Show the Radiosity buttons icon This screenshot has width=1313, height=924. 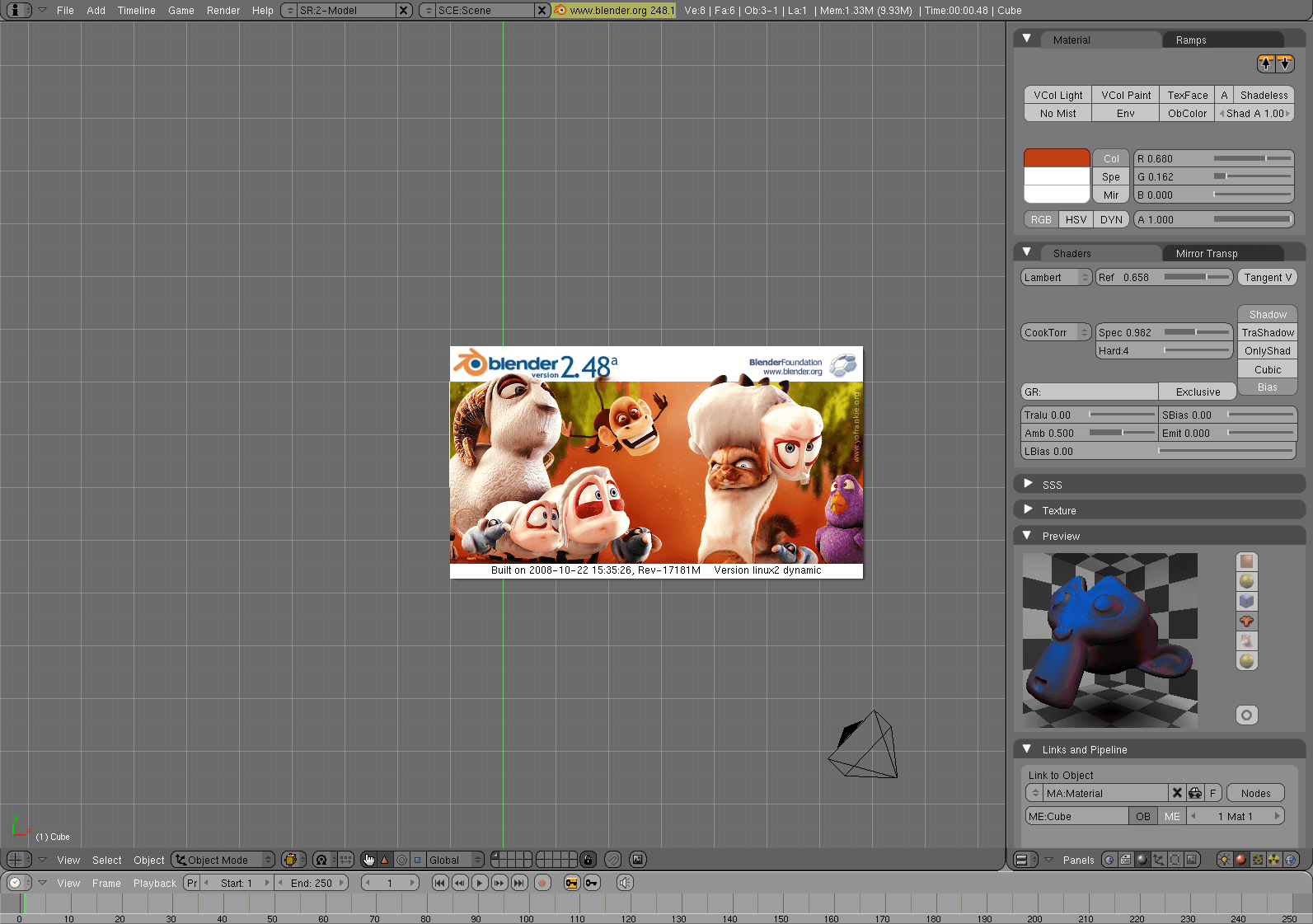[x=1274, y=860]
